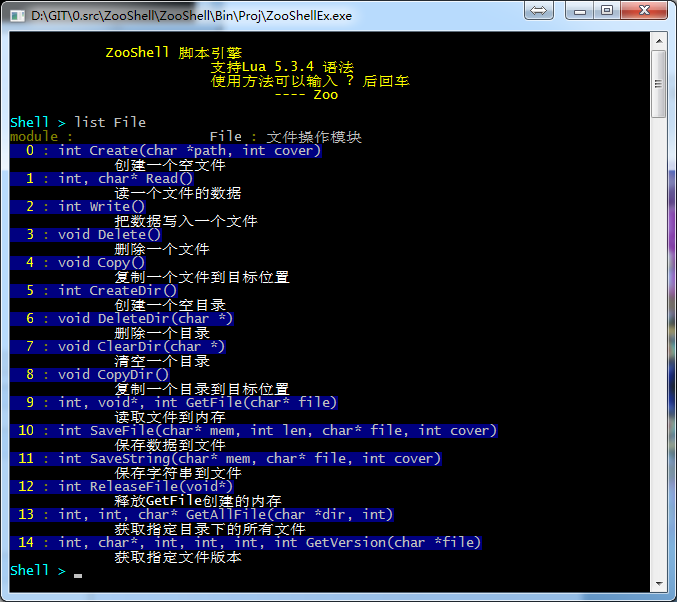Click the '清空一个目录' description
Viewport: 677px width, 602px height.
coord(162,361)
